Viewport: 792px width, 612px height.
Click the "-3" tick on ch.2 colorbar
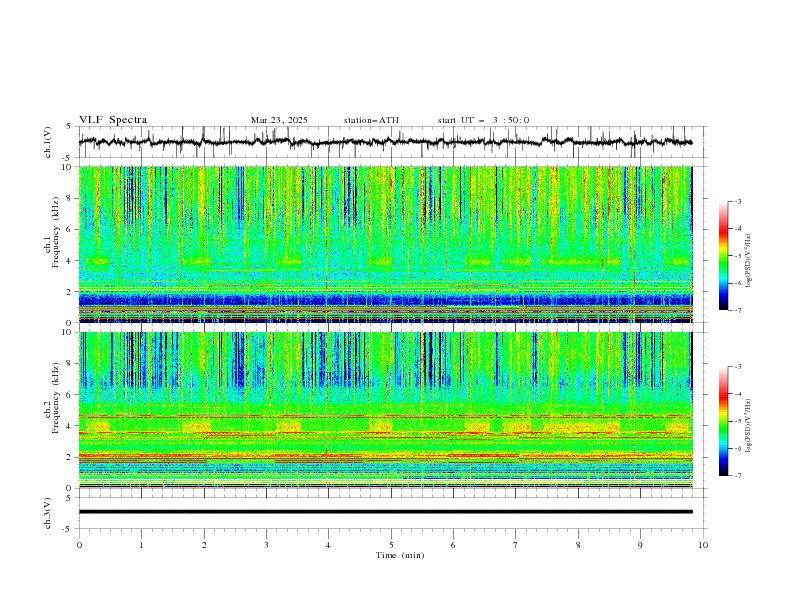coord(737,367)
